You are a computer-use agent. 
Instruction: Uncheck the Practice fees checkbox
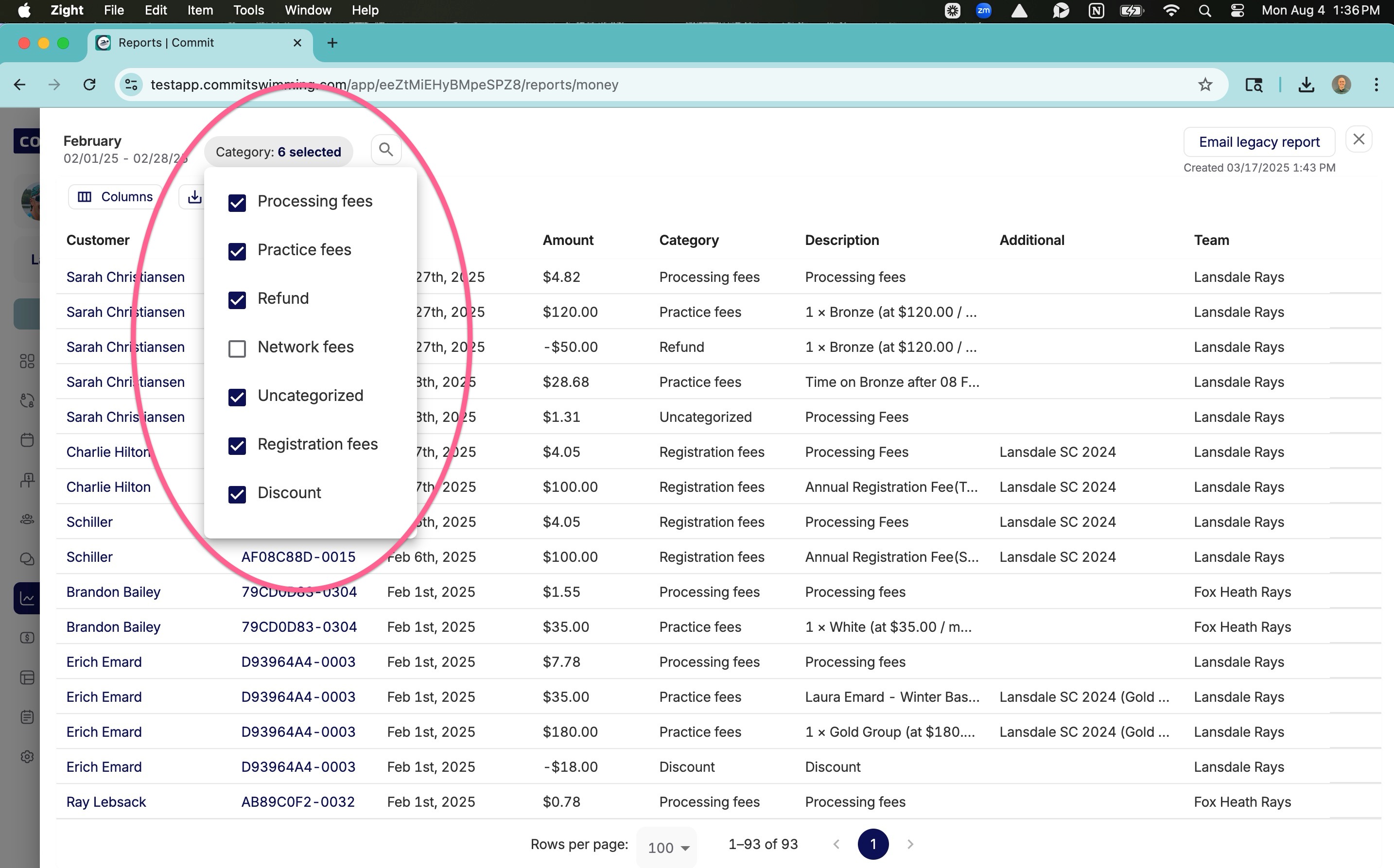point(237,251)
